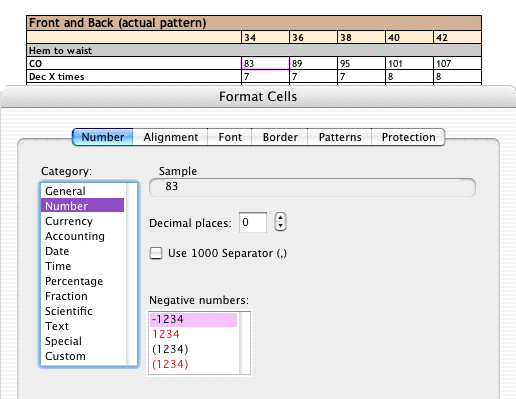Viewport: 516px width, 399px height.
Task: Click the Sample preview box
Action: click(312, 187)
